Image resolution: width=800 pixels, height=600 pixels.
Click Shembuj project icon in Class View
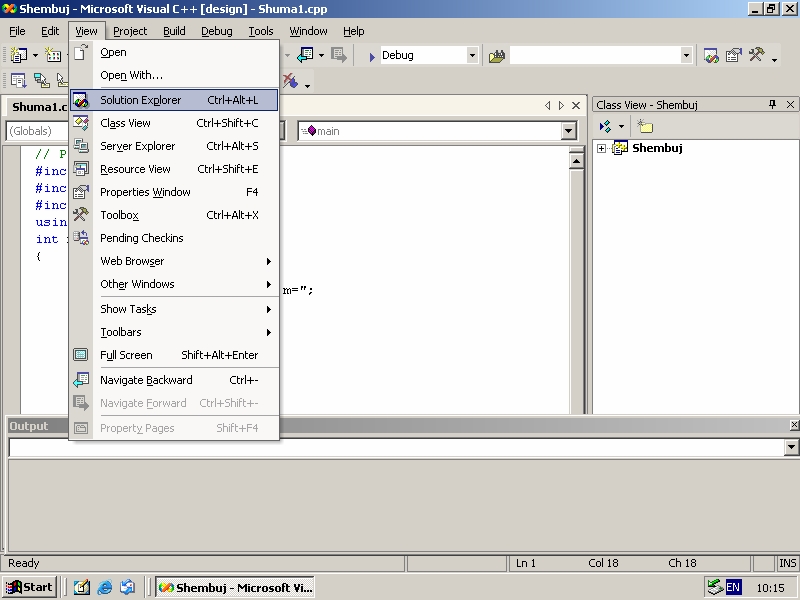(x=620, y=148)
